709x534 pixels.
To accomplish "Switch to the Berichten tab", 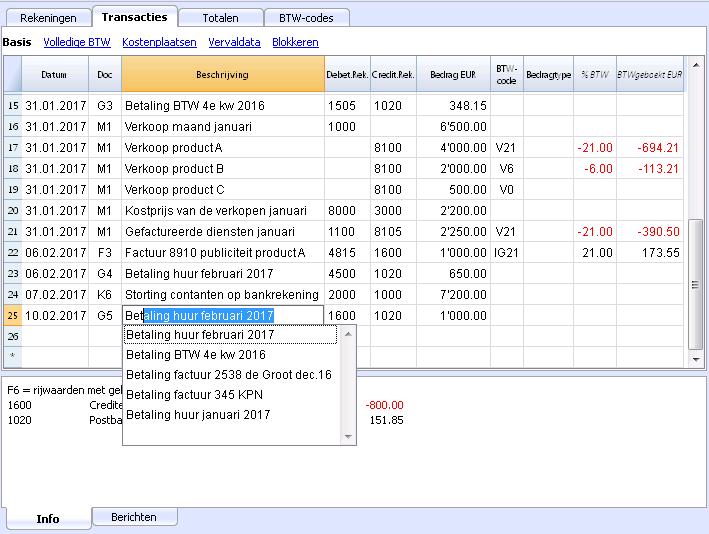I will coord(134,517).
